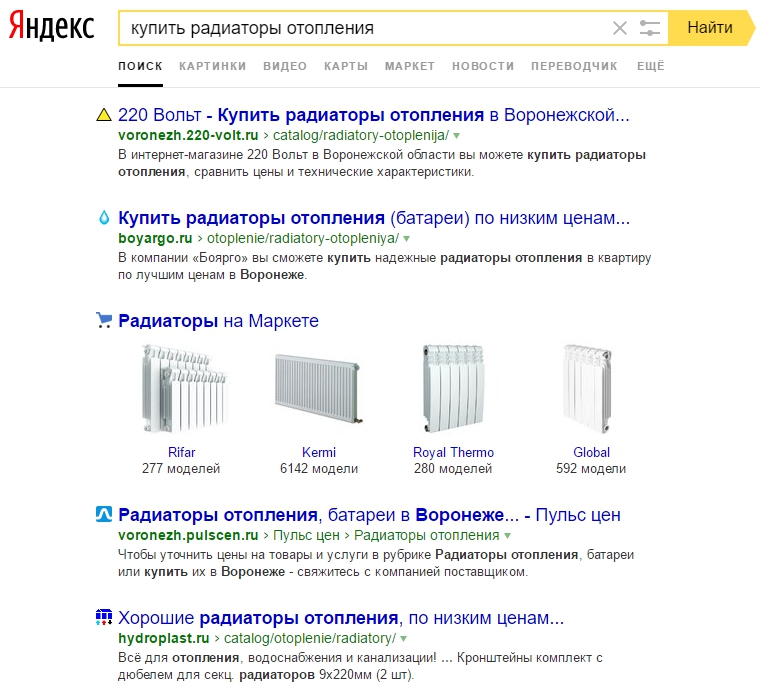Expand dropdown arrow next to boyargo URL
760x692 pixels.
coord(407,239)
